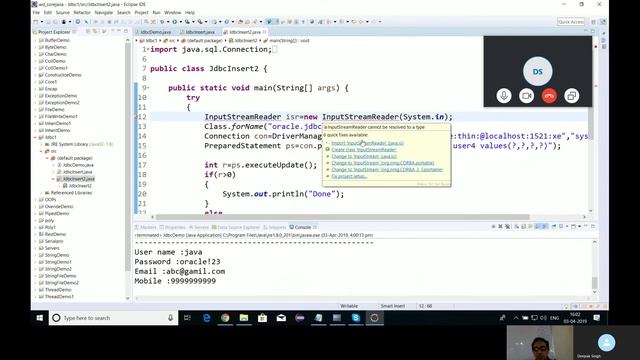Screen dimensions: 640x360
Task: Click the New file toolbar icon
Action: pos(36,22)
